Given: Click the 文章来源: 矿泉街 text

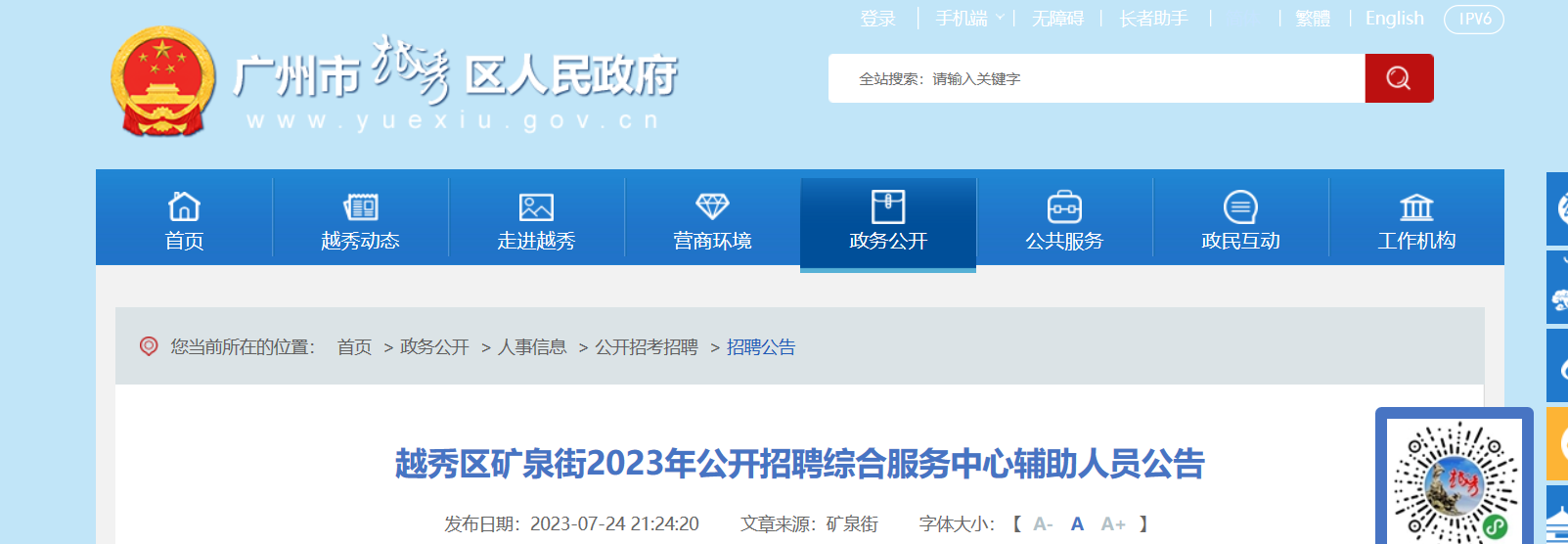Looking at the screenshot, I should pos(809,524).
